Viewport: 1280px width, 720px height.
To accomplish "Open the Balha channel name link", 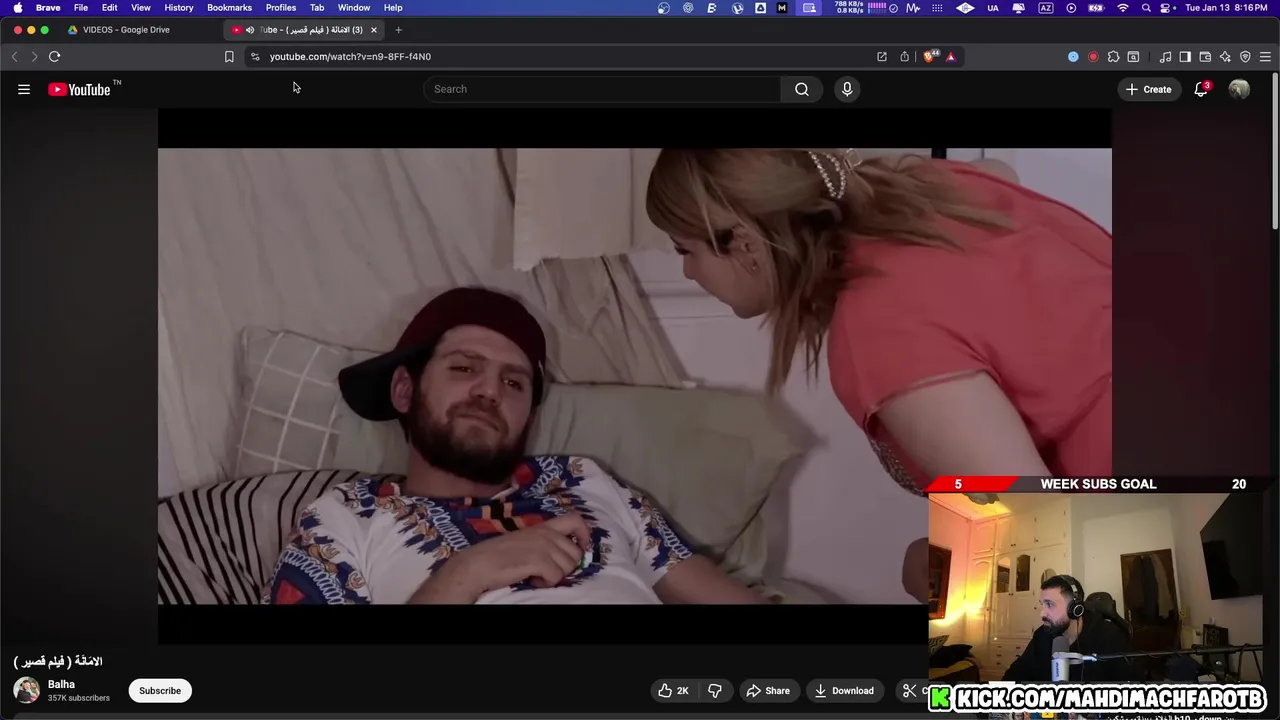I will (61, 684).
